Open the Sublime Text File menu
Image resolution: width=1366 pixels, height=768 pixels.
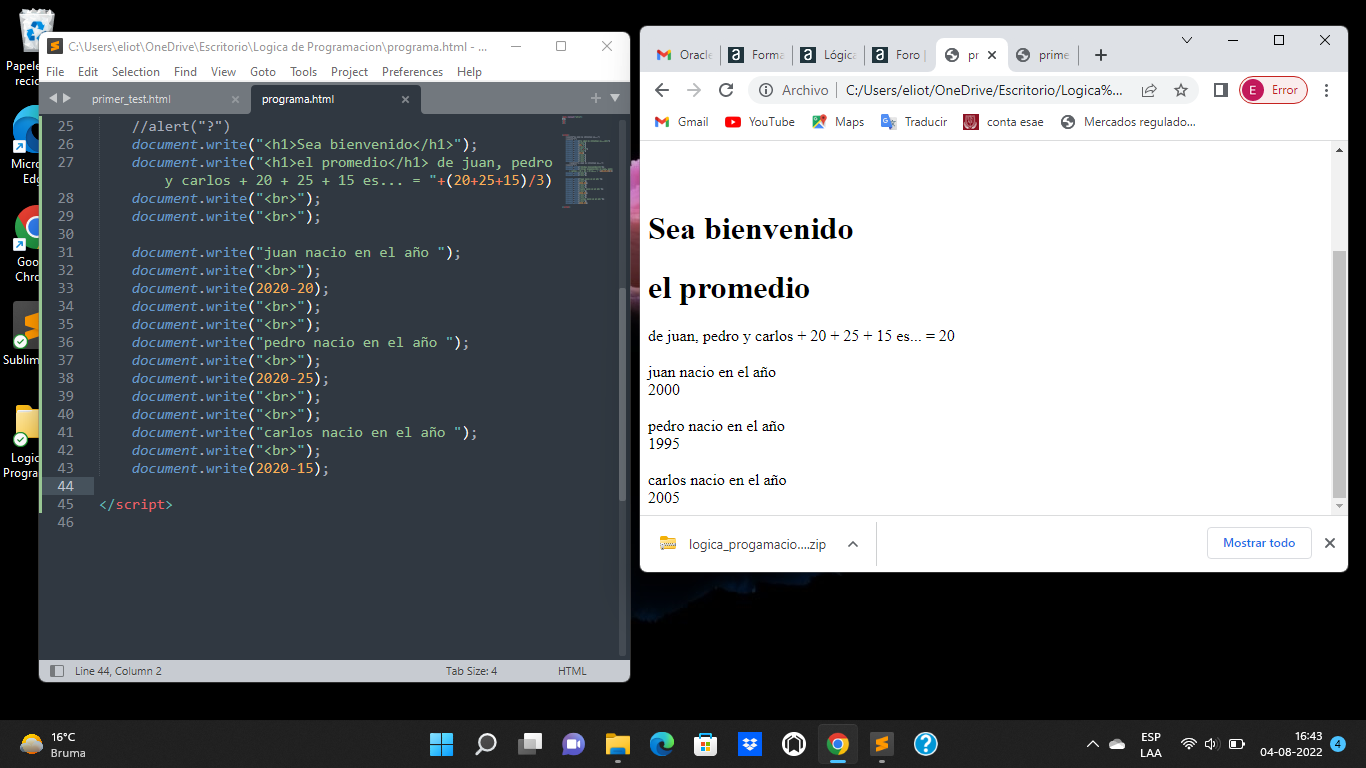(55, 72)
